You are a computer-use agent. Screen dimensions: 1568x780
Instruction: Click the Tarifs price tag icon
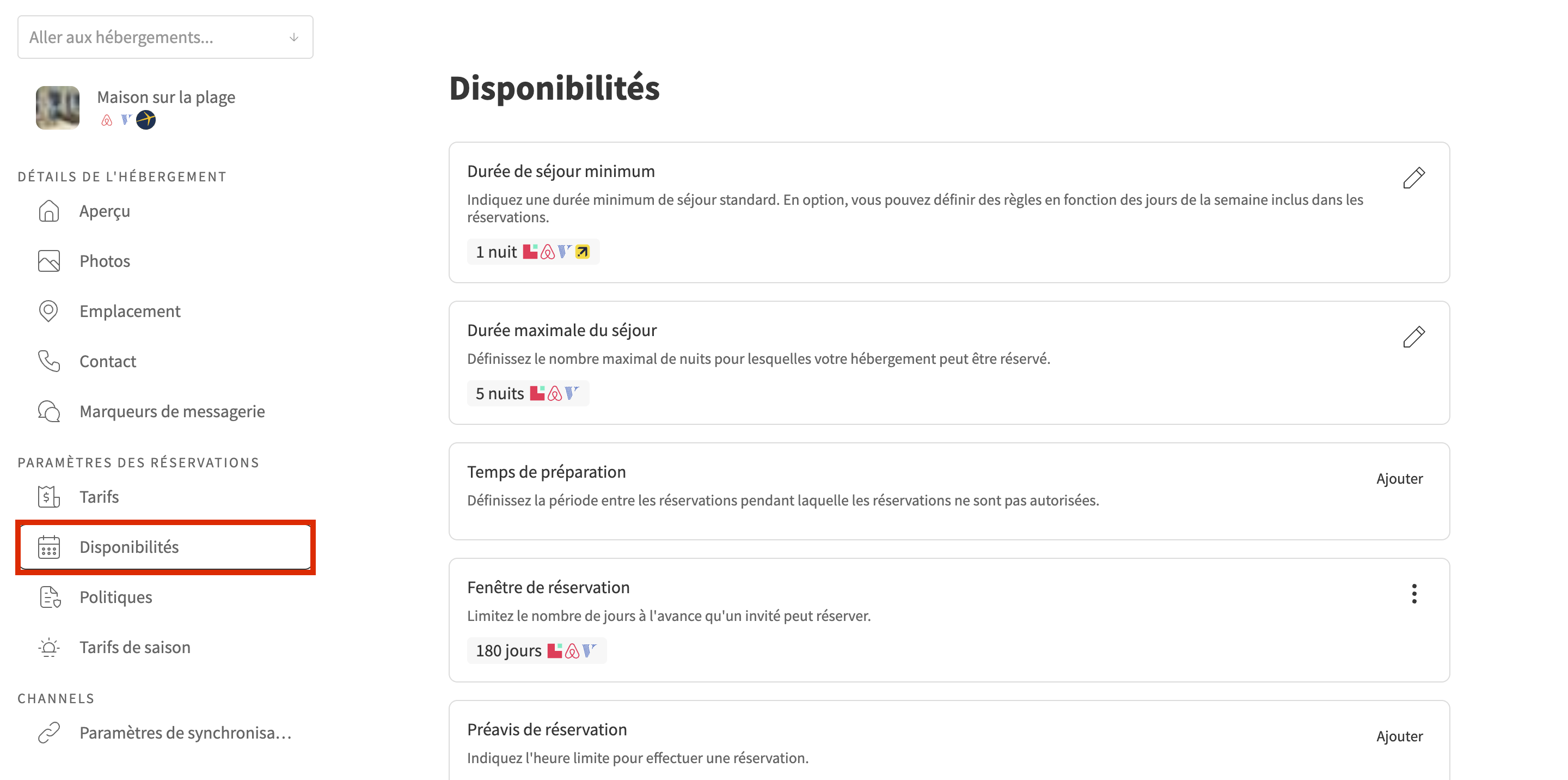pos(48,497)
